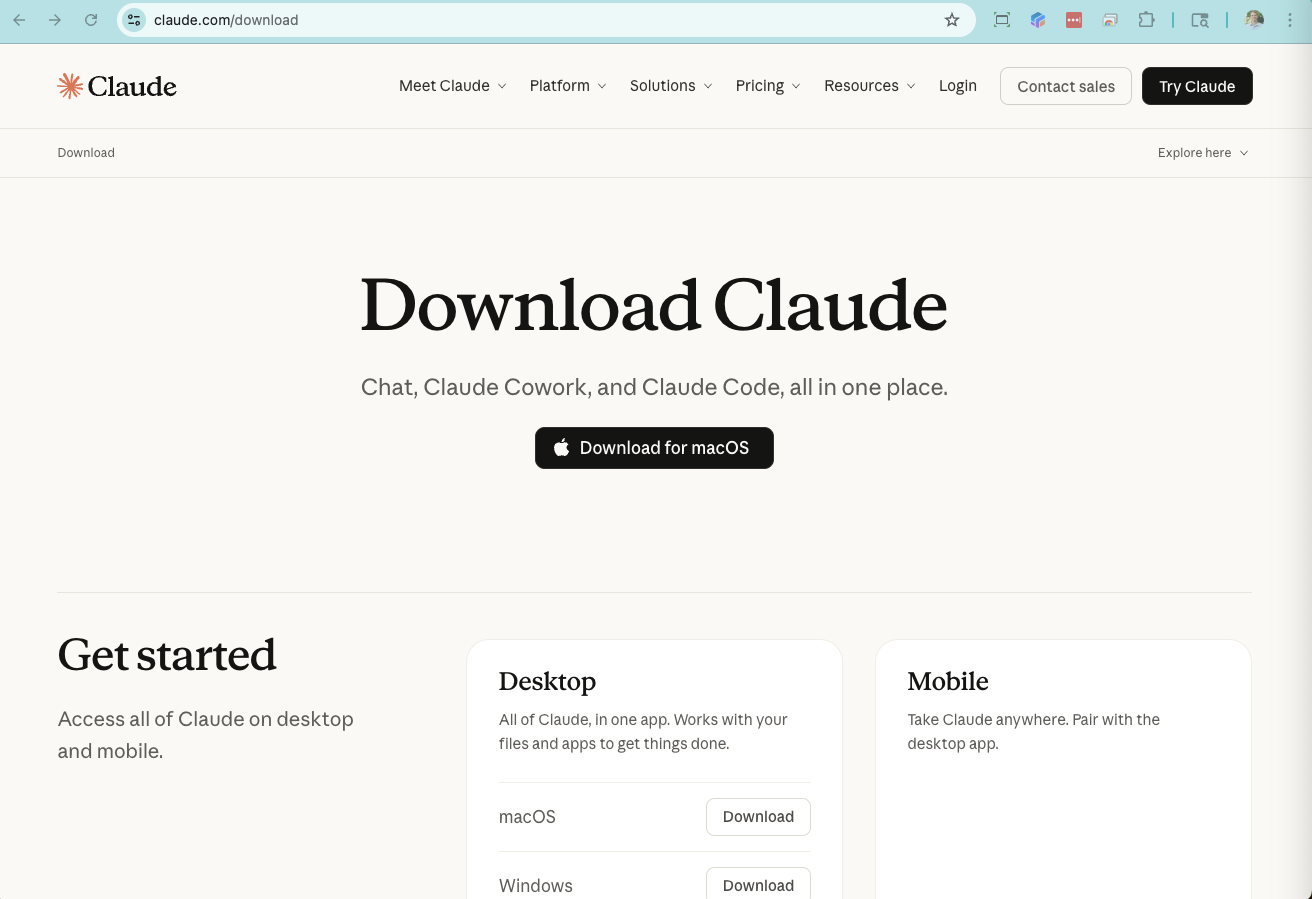Go forward in browser history
The width and height of the screenshot is (1312, 899).
pos(55,20)
